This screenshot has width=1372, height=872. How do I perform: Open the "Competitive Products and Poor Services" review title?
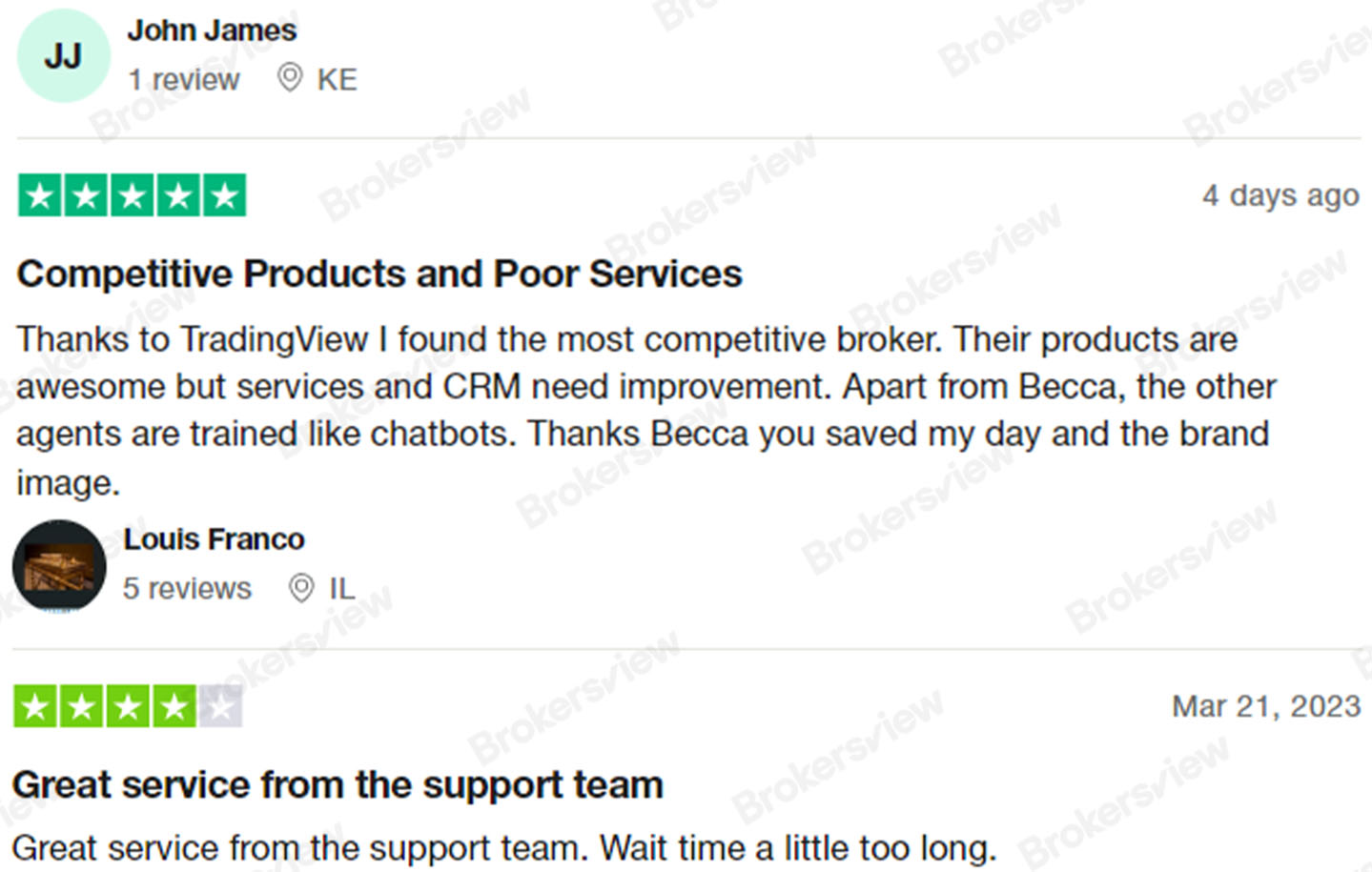click(379, 274)
